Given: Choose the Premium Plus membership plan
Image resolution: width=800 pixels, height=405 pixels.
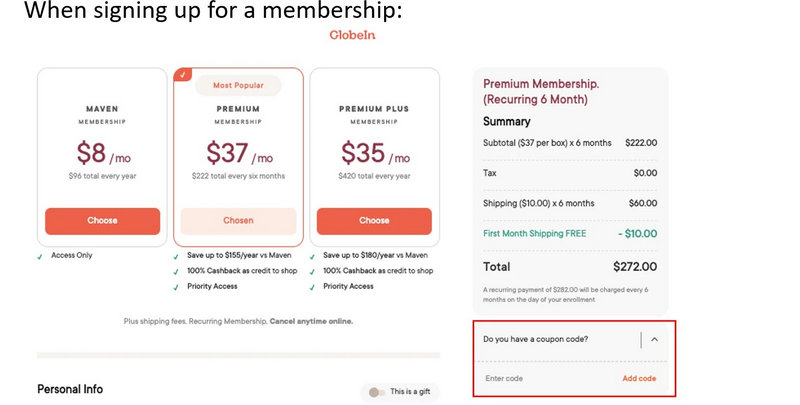Looking at the screenshot, I should coord(374,221).
